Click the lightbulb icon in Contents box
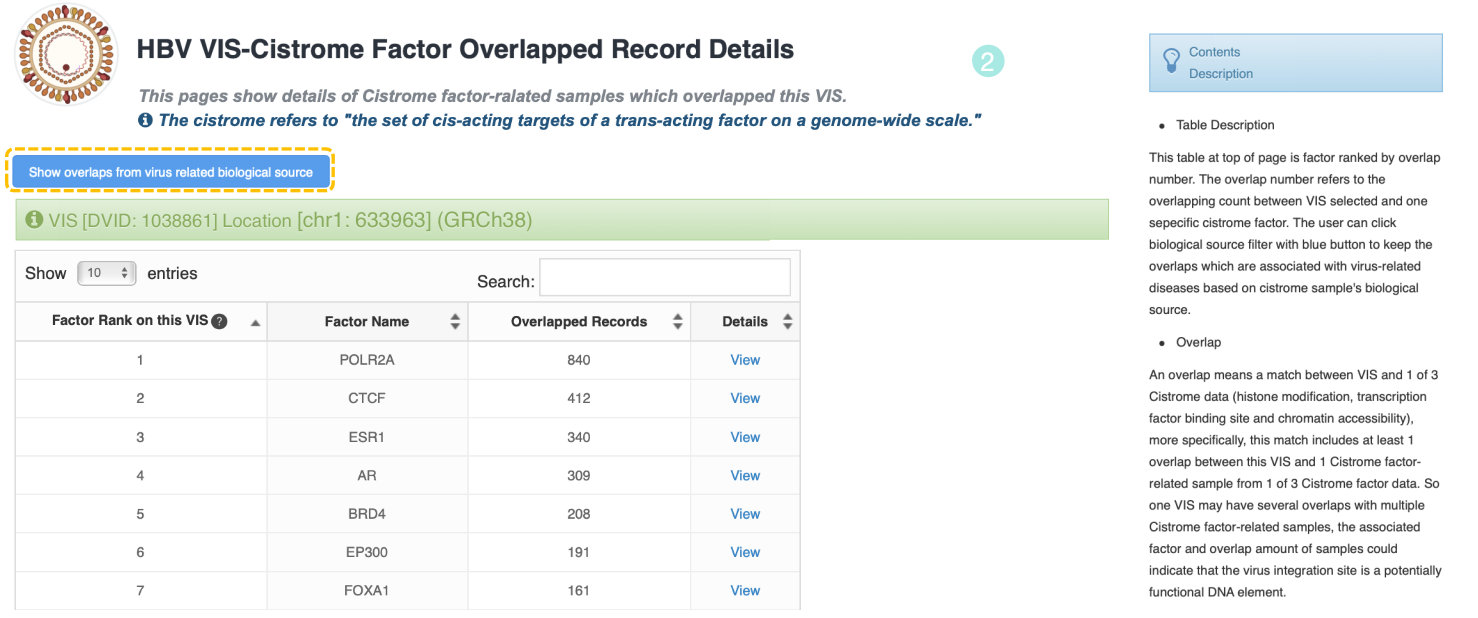 pyautogui.click(x=1171, y=62)
